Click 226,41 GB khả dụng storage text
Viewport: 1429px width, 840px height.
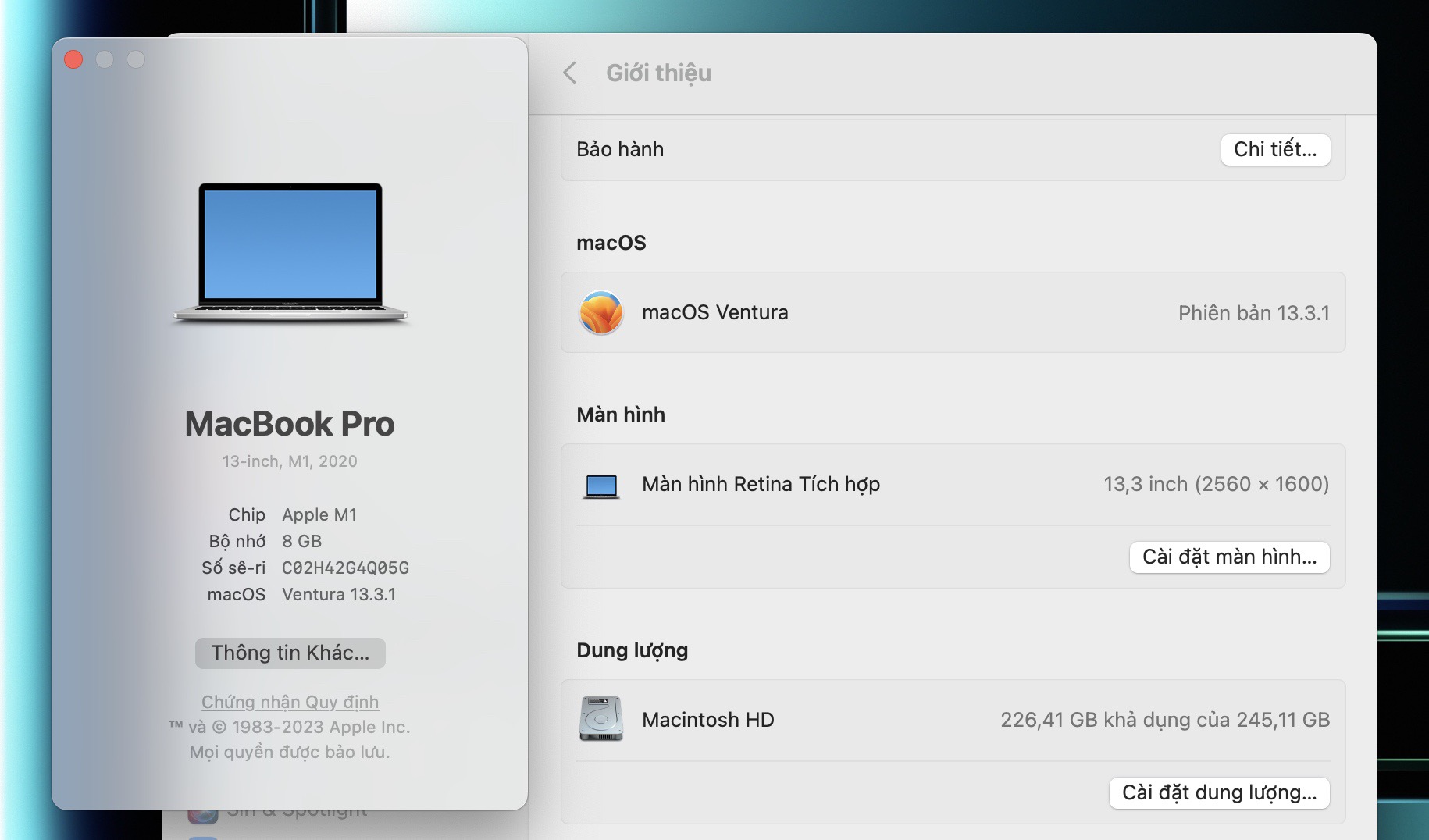point(1165,720)
